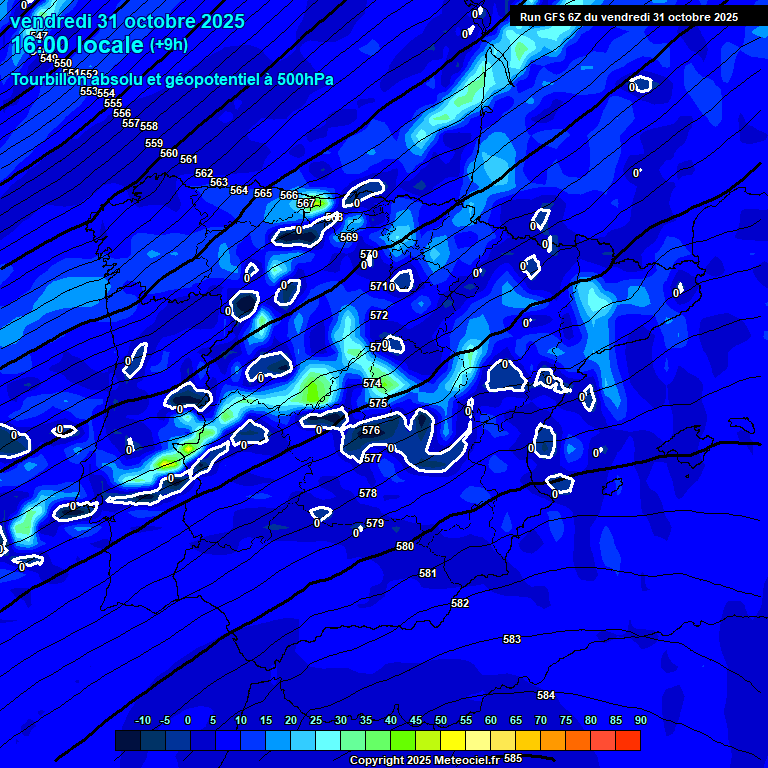
Task: Click the date 'vendredi 31 octobre 2025' title
Action: pos(127,21)
